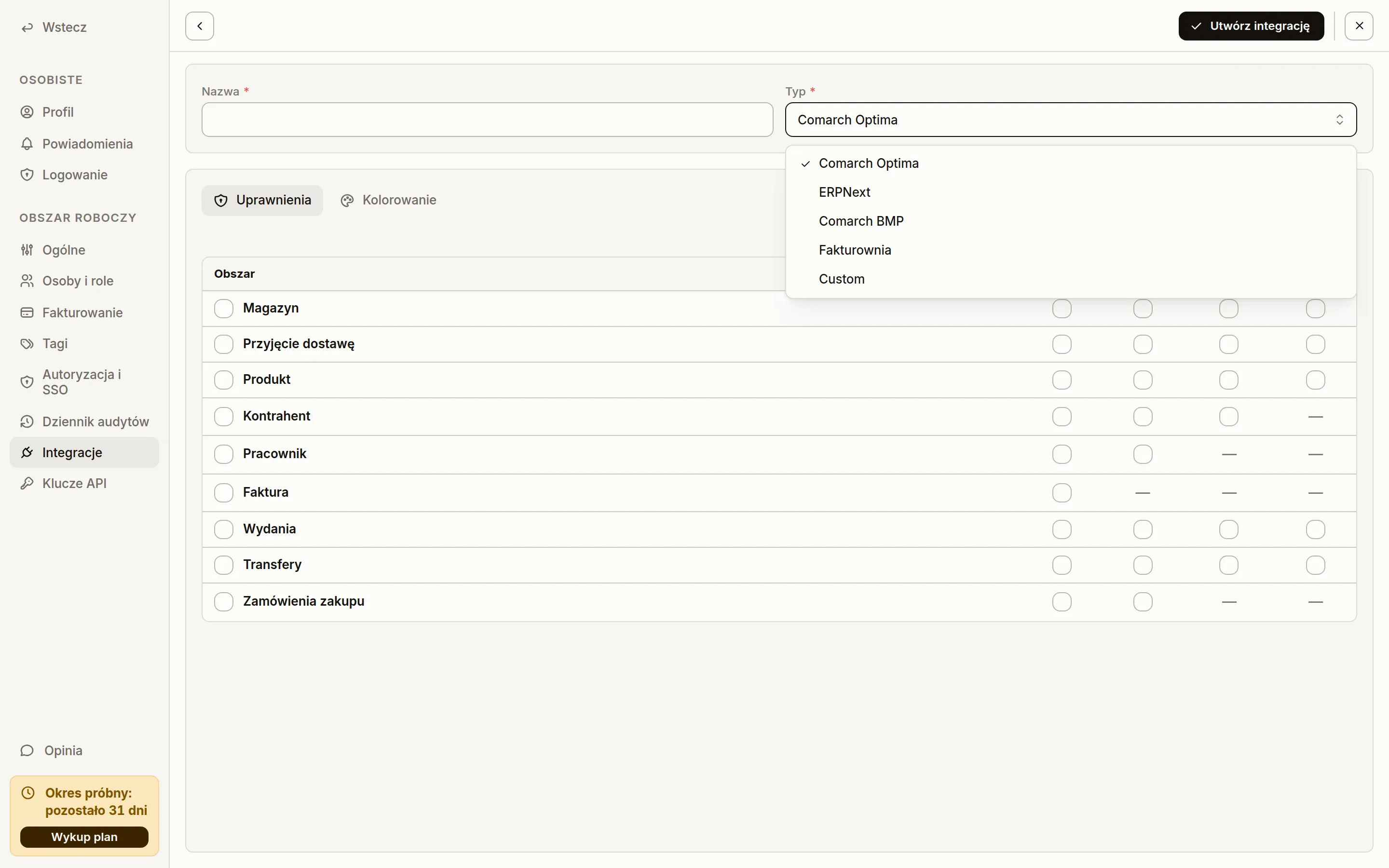Click the Wykup plan button
Viewport: 1389px width, 868px height.
pyautogui.click(x=84, y=837)
